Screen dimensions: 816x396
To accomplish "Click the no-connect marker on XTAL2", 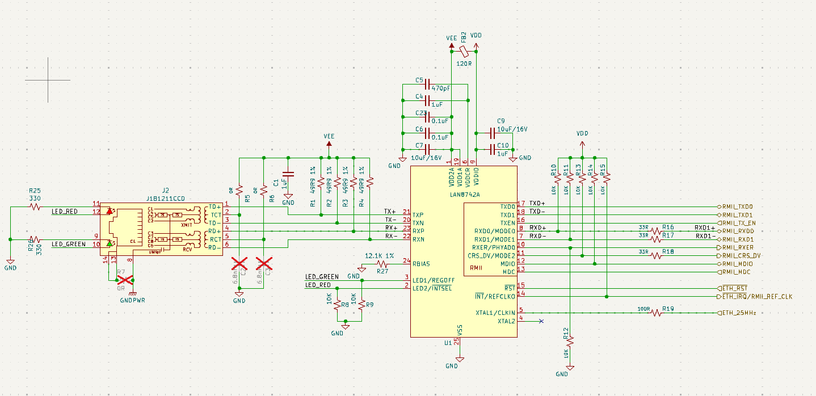I will click(x=542, y=321).
